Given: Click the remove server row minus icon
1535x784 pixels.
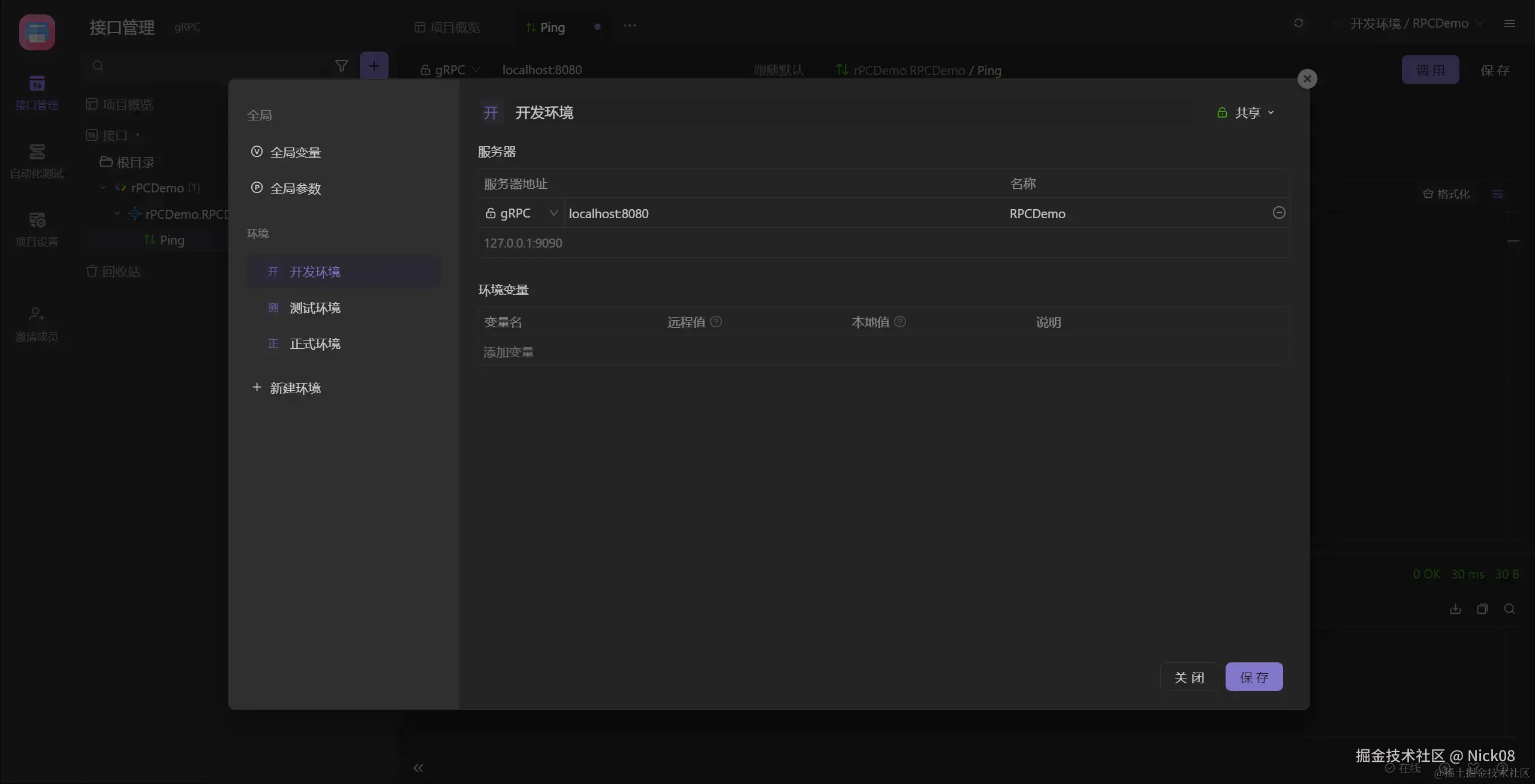Looking at the screenshot, I should point(1278,213).
